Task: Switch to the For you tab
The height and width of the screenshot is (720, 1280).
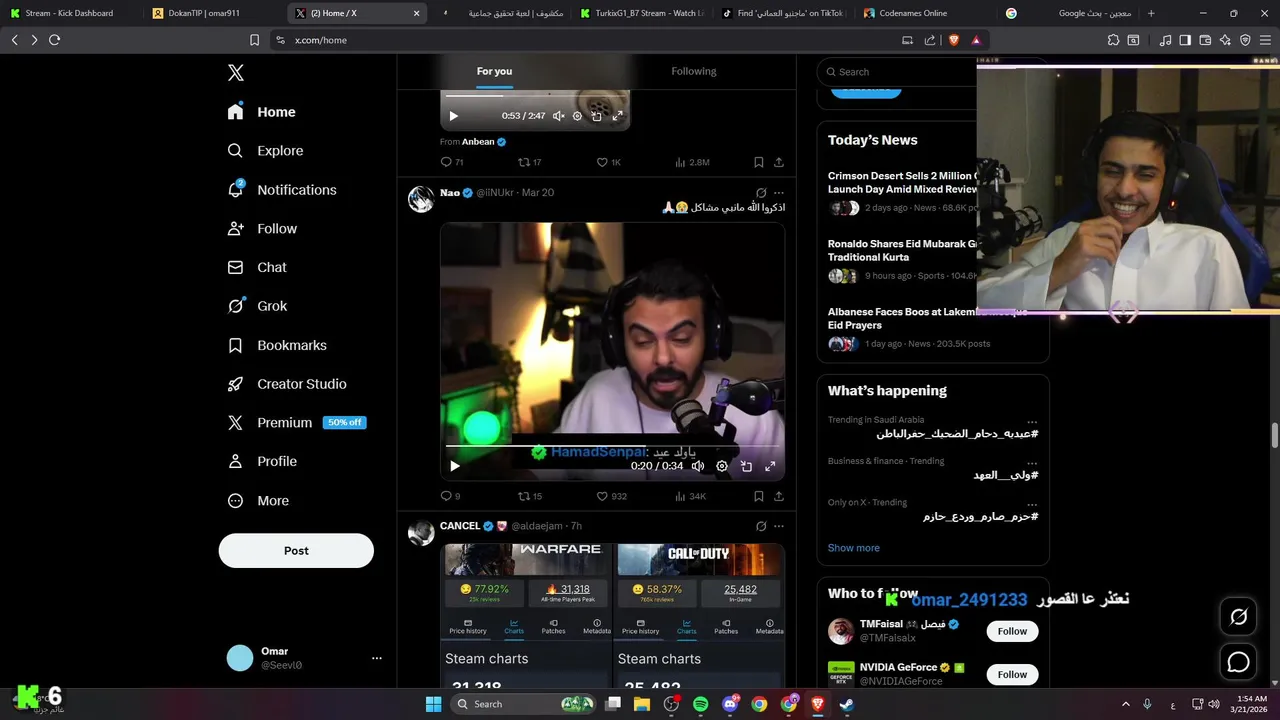Action: point(494,71)
